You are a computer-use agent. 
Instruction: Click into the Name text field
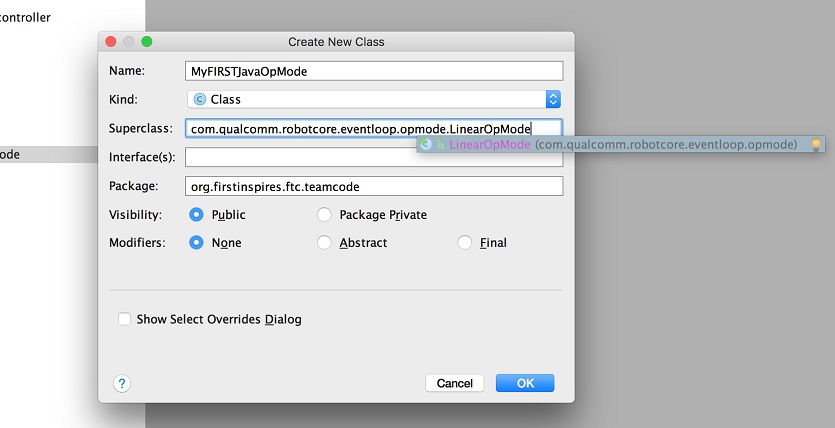point(374,71)
